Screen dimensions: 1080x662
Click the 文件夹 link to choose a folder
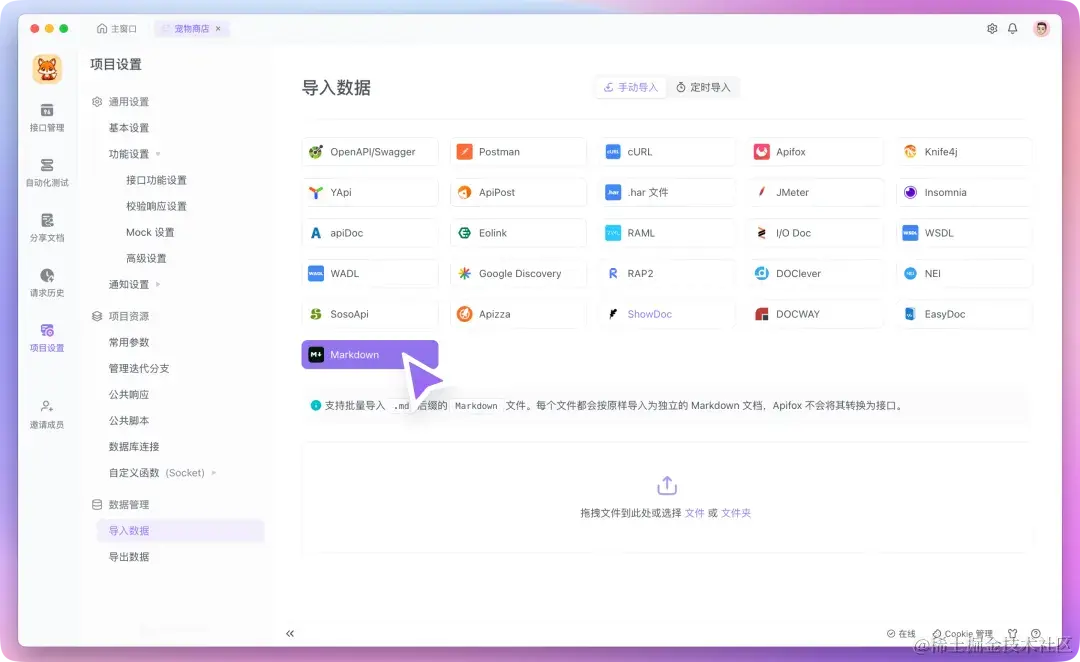pos(737,512)
